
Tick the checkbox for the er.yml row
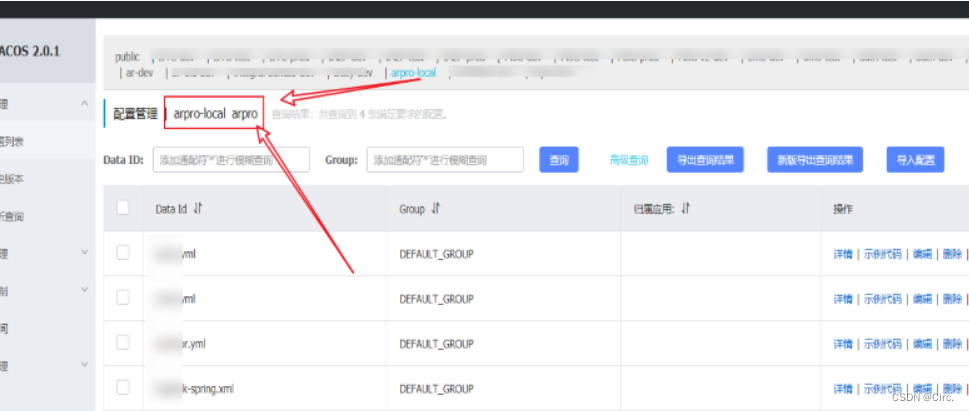(123, 343)
